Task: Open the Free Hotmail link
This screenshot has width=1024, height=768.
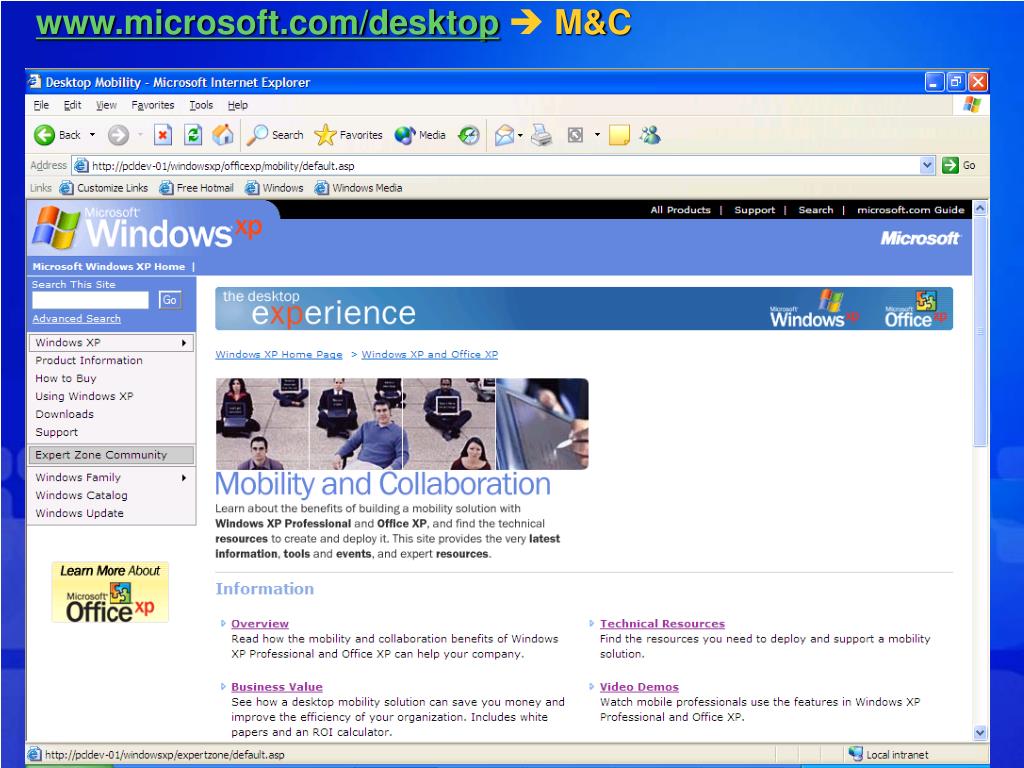Action: point(197,188)
